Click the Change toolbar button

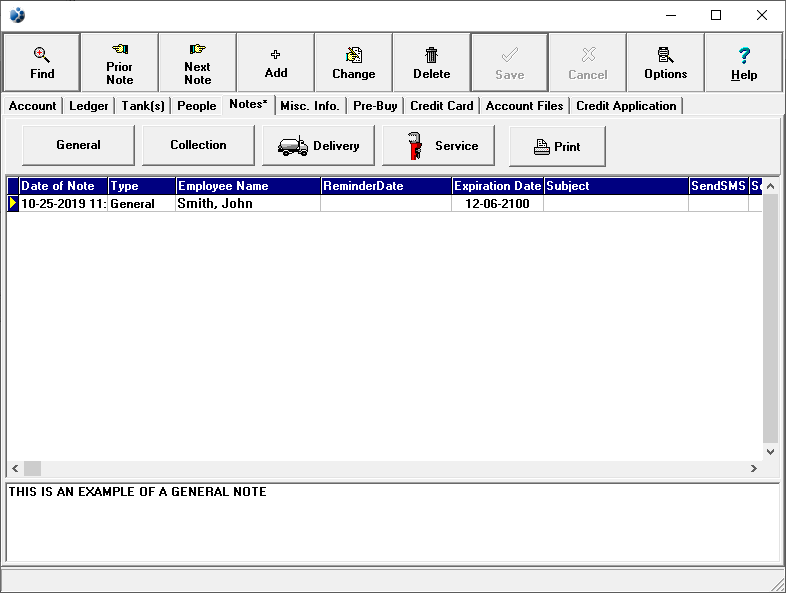click(x=353, y=62)
